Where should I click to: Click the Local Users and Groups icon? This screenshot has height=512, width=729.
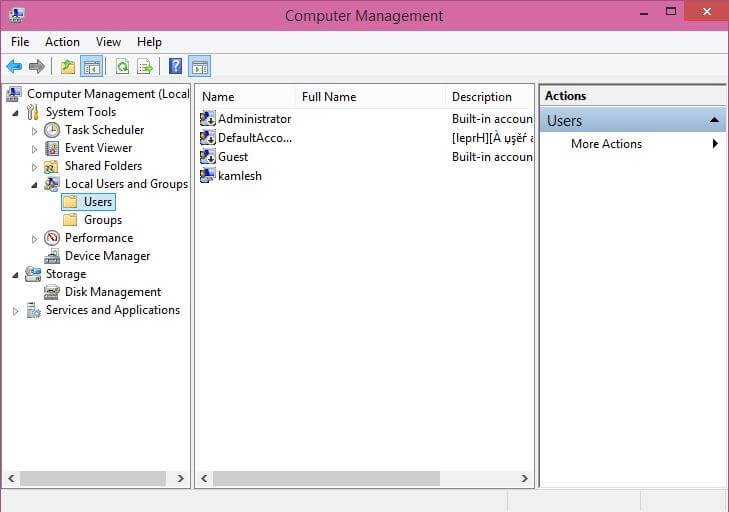(52, 184)
